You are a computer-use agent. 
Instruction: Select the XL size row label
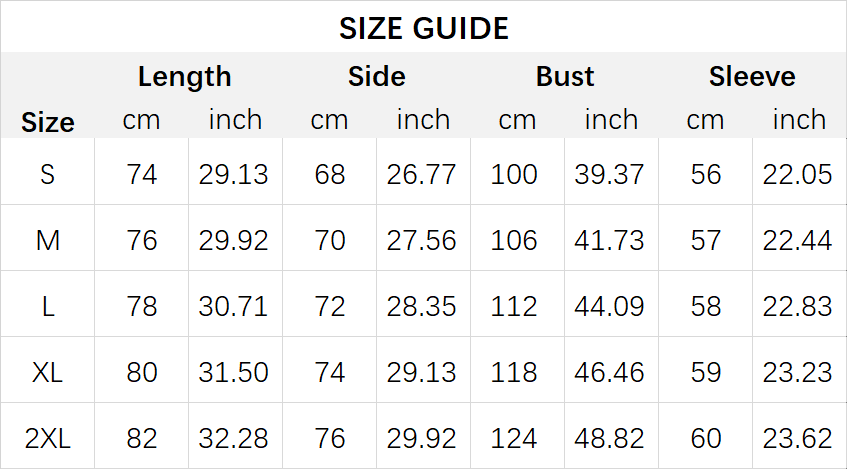pos(48,372)
